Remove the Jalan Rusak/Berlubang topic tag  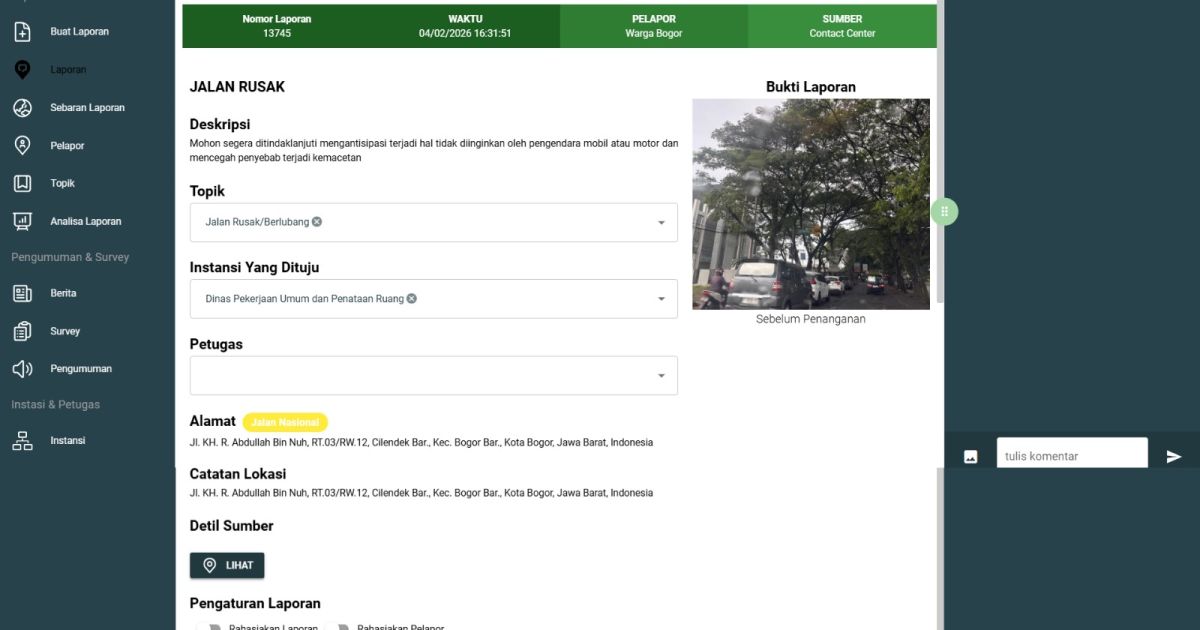click(x=317, y=221)
